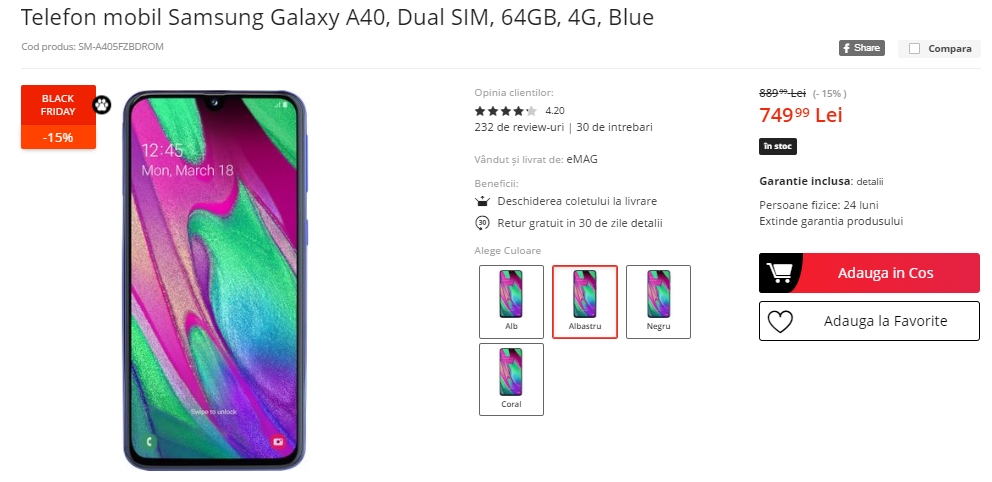Screen dimensions: 992x482
Task: Select the Alb color variant
Action: pyautogui.click(x=511, y=302)
